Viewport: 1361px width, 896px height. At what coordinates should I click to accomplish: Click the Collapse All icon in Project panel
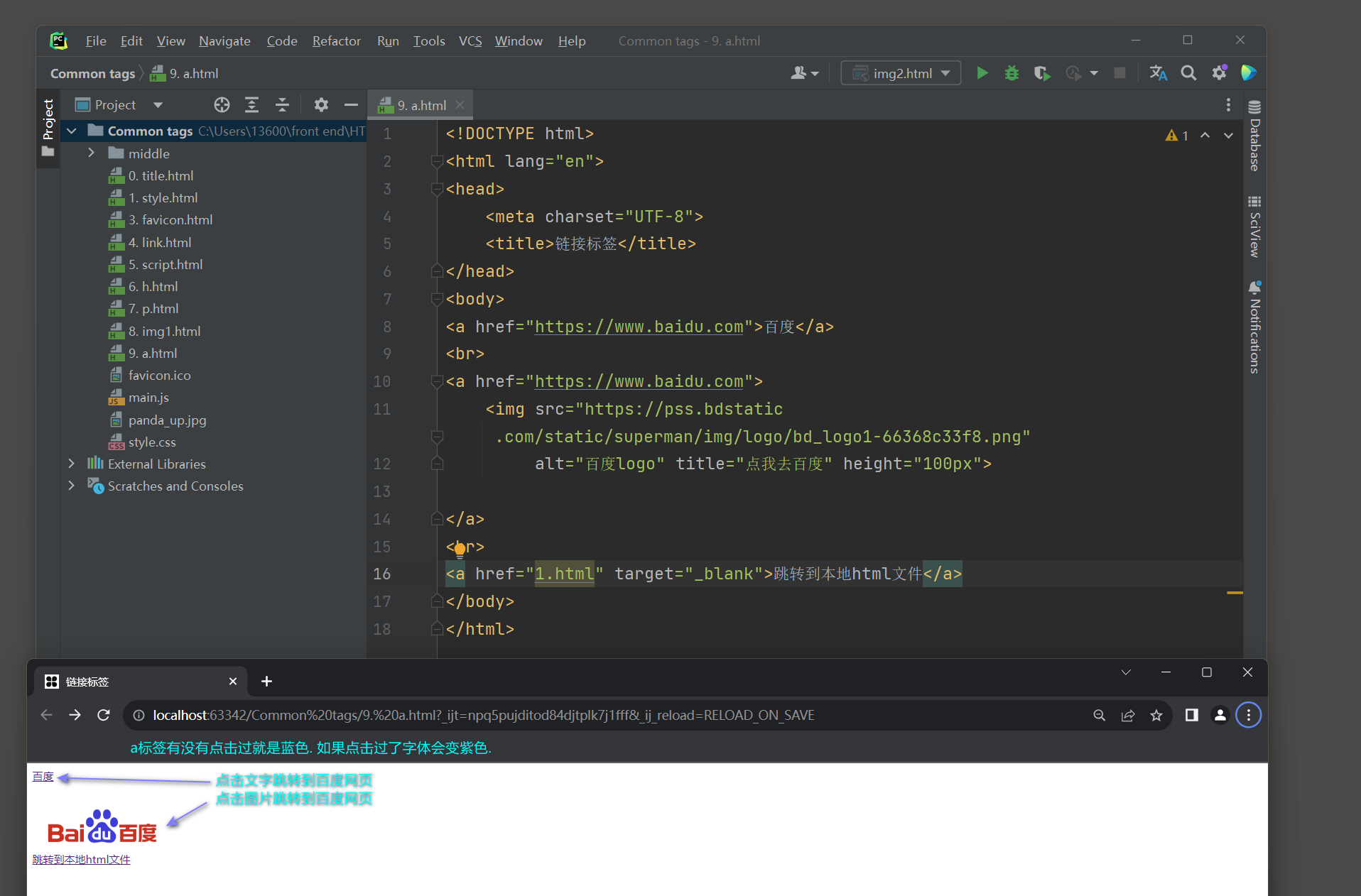tap(282, 105)
